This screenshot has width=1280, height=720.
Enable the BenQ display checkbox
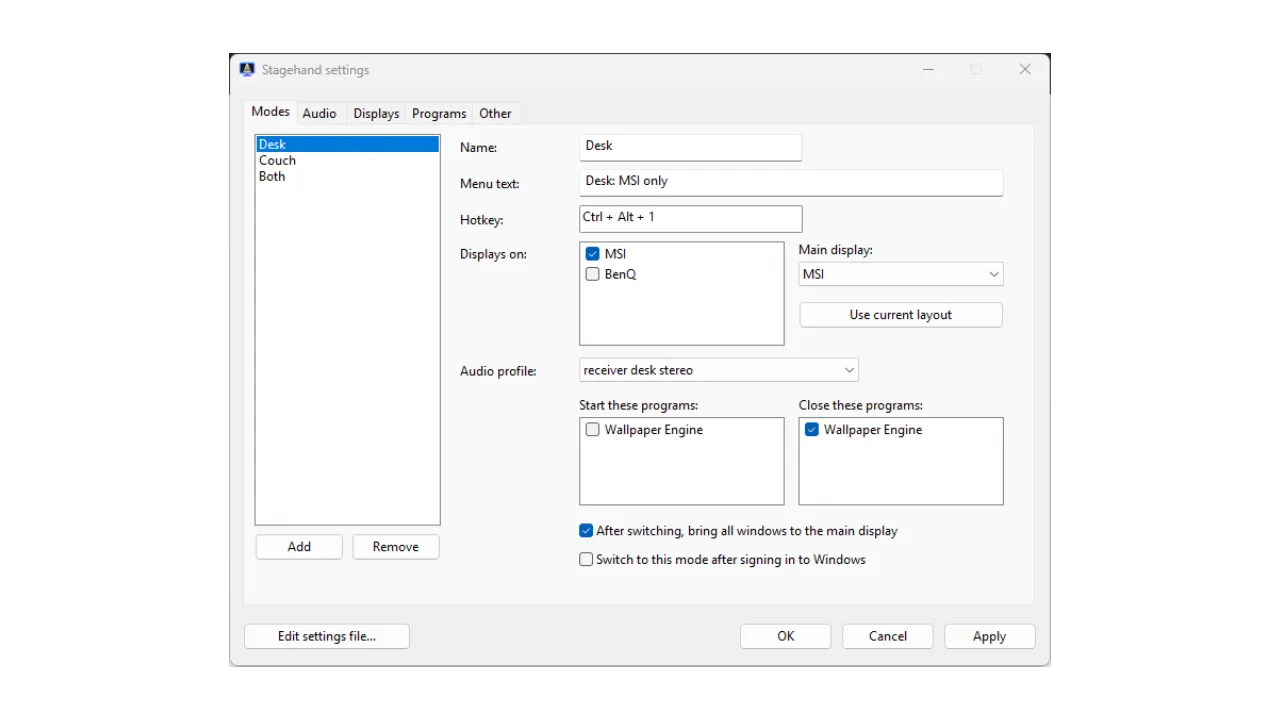pos(592,274)
